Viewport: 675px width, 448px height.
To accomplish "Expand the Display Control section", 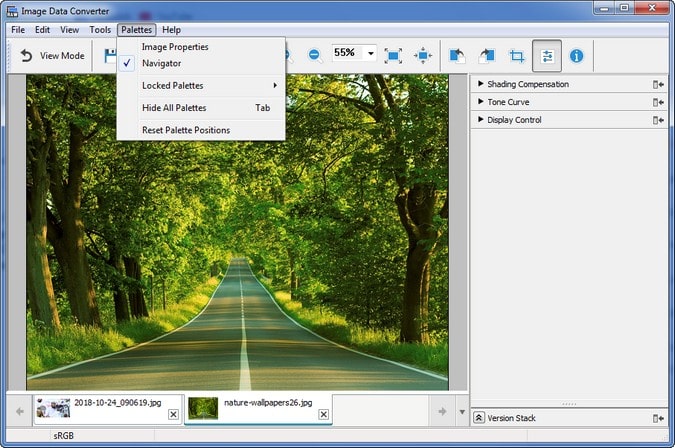I will (481, 120).
